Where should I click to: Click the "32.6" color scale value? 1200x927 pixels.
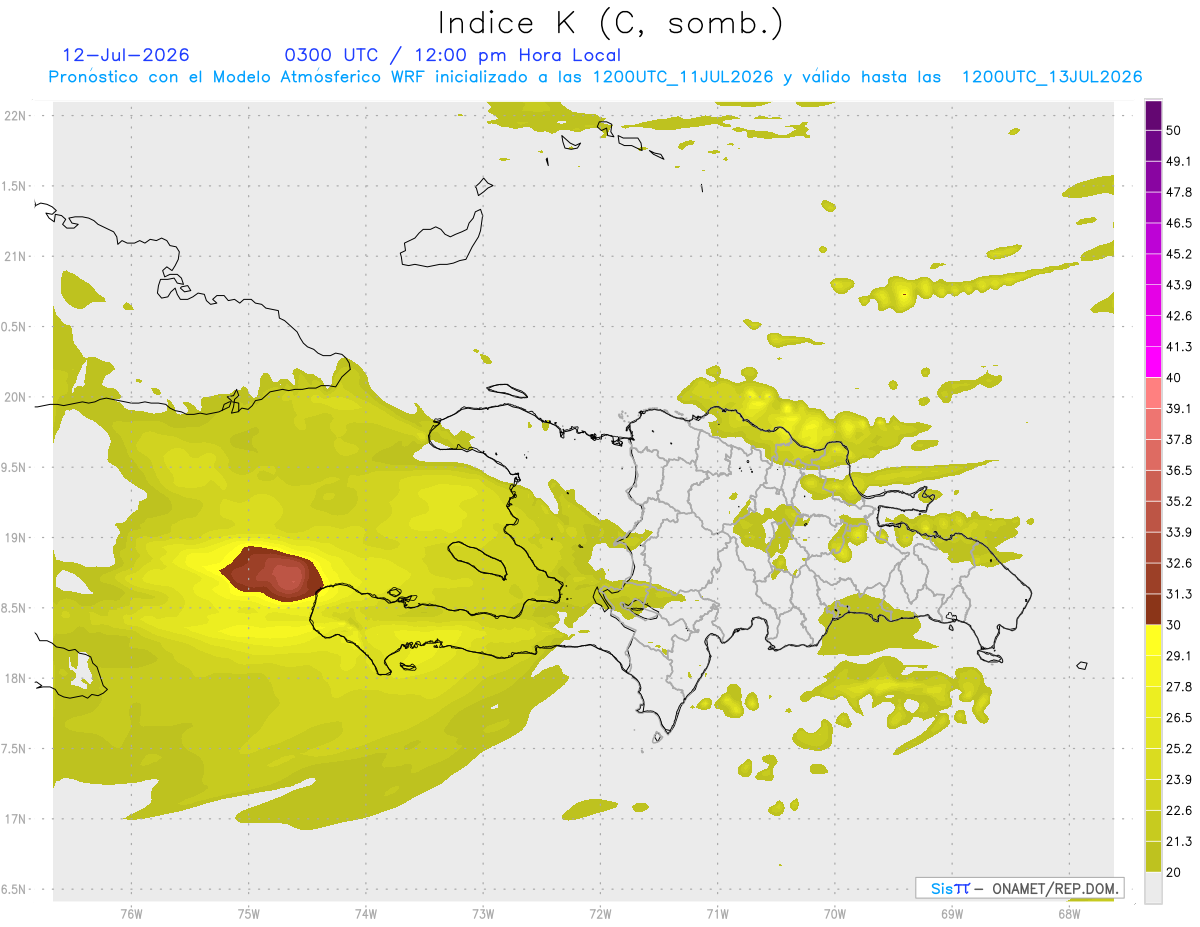click(x=1179, y=563)
